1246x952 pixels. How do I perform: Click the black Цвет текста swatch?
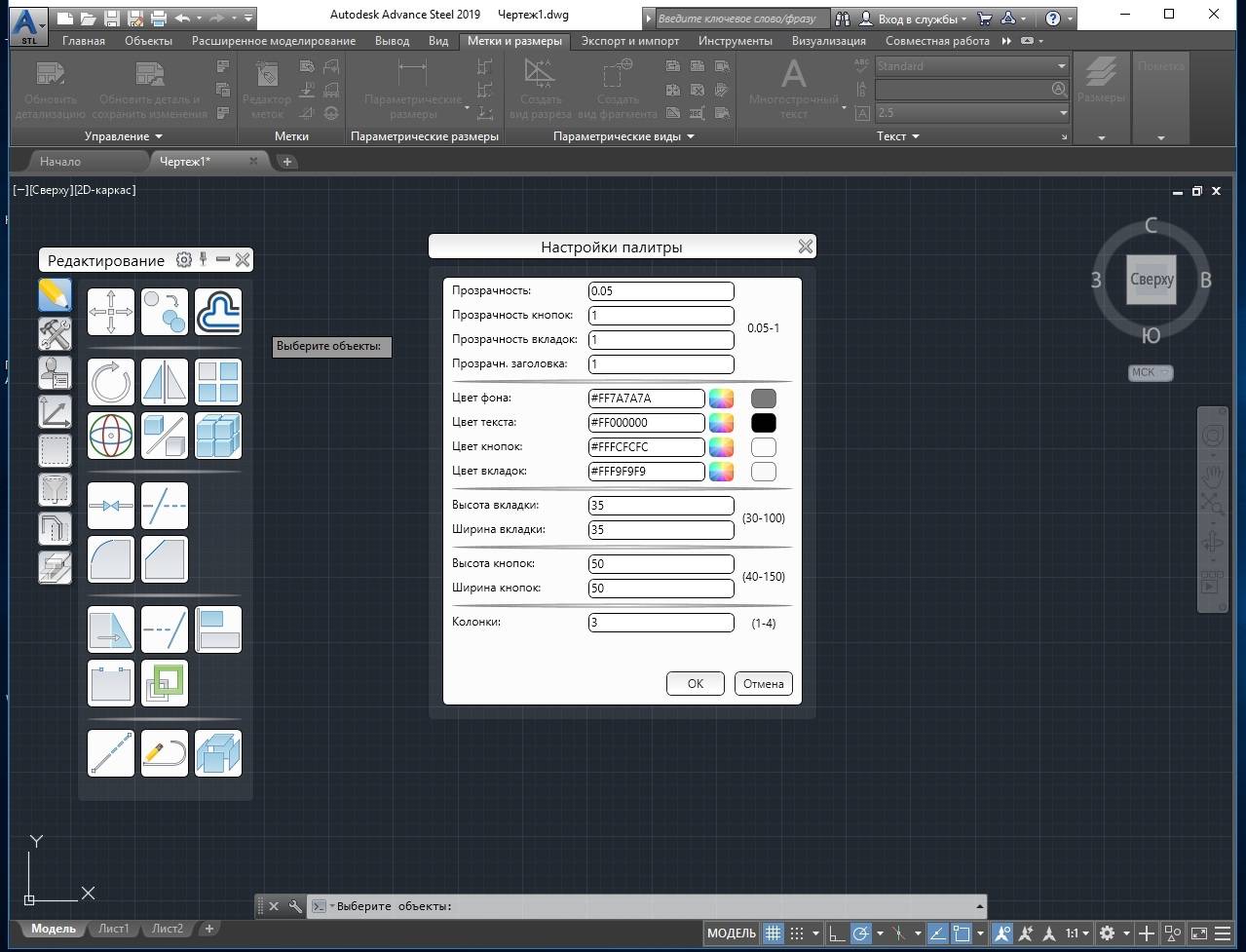pyautogui.click(x=764, y=422)
